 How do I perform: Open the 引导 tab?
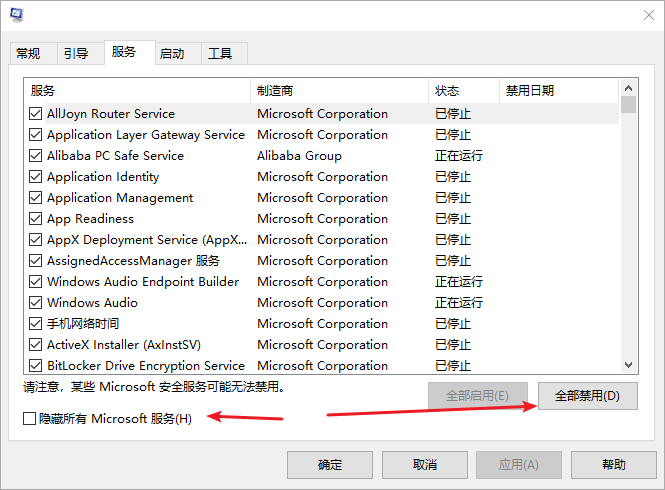click(76, 54)
